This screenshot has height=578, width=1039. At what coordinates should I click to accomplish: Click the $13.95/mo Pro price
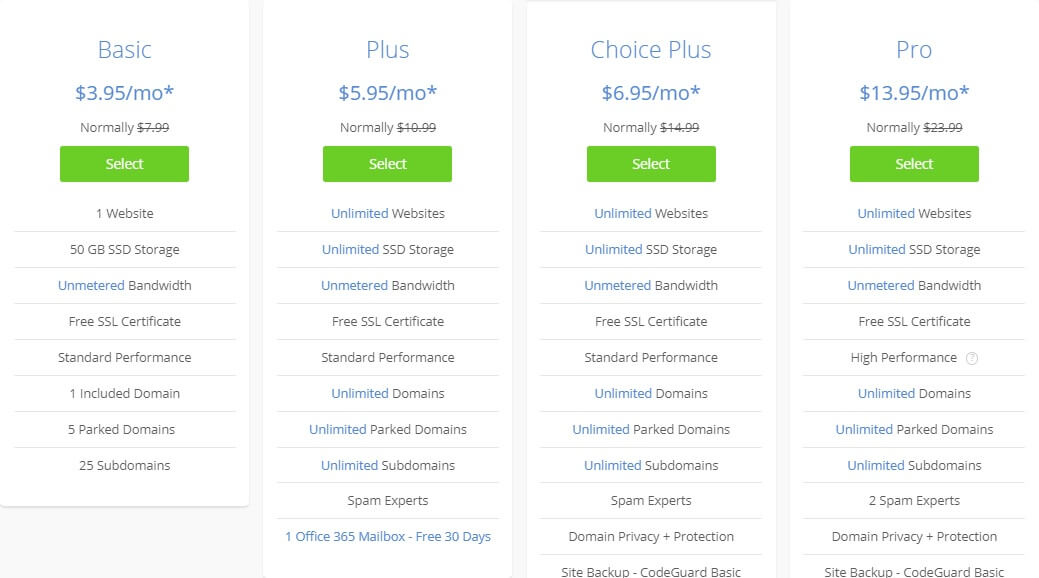[x=914, y=93]
